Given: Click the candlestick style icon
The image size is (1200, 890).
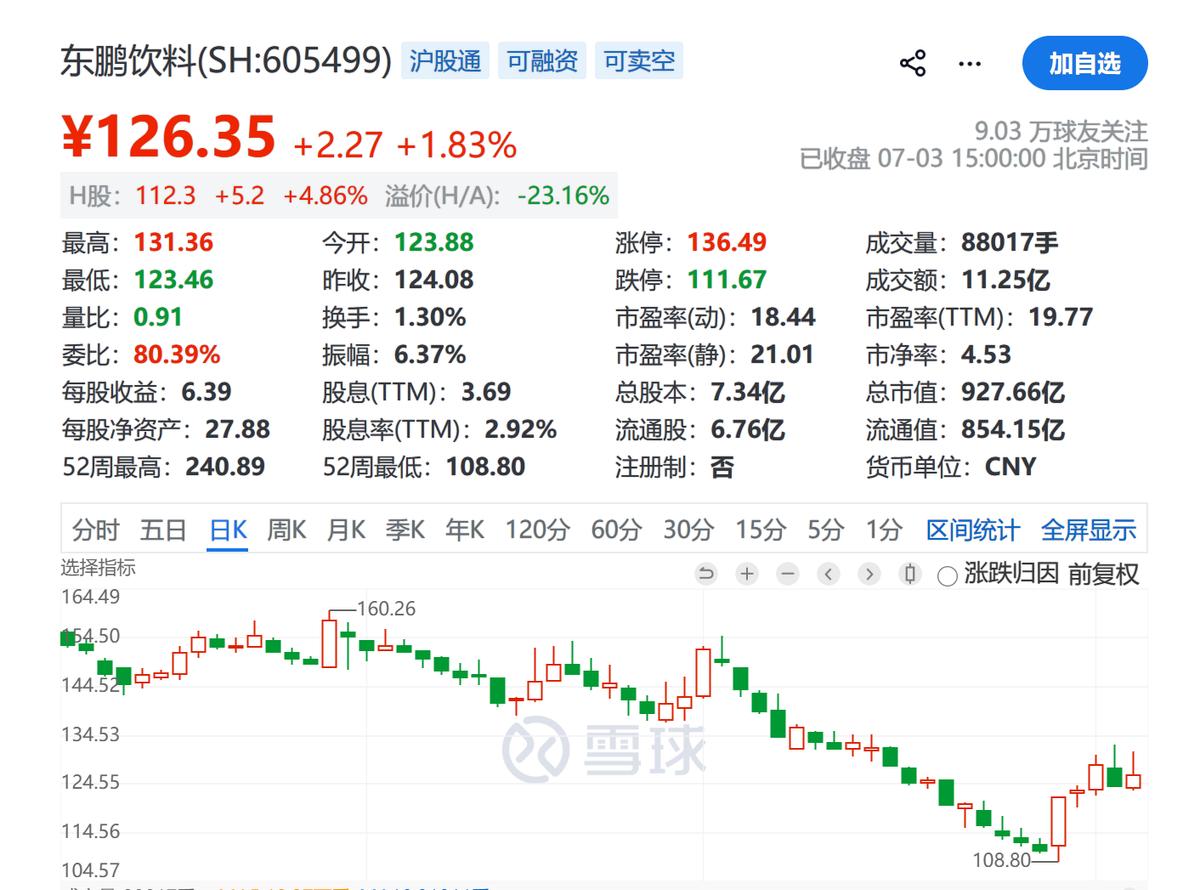Looking at the screenshot, I should click(x=910, y=574).
